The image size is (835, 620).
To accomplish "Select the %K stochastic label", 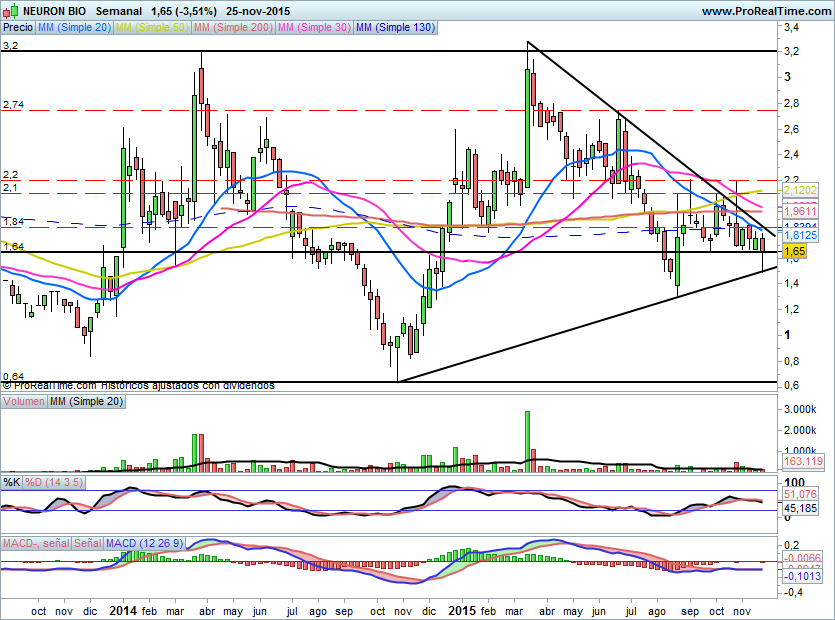I will [x=12, y=482].
